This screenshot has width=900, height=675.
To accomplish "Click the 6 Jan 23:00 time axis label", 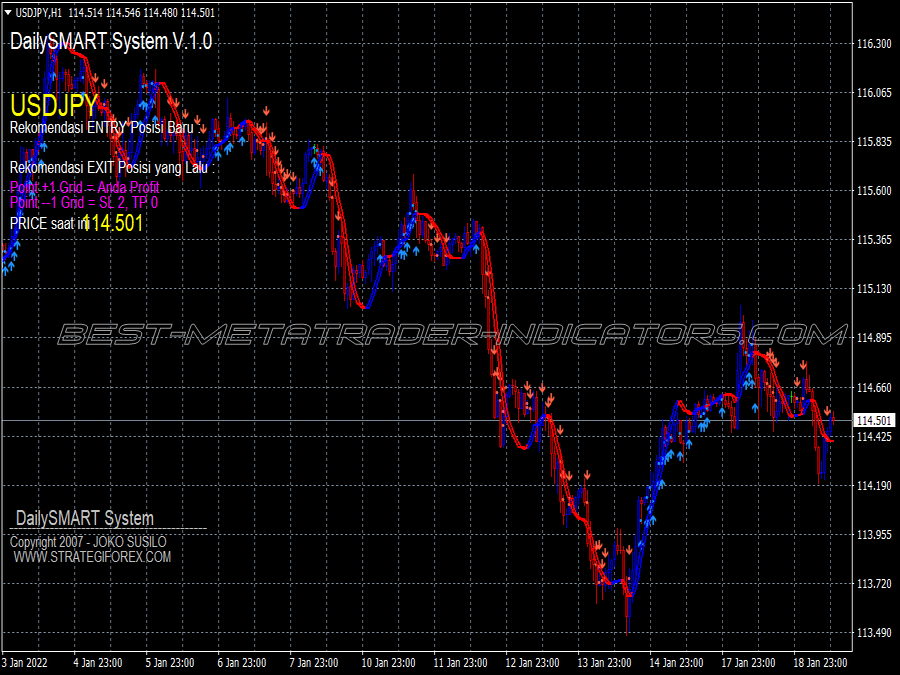I will pyautogui.click(x=242, y=663).
